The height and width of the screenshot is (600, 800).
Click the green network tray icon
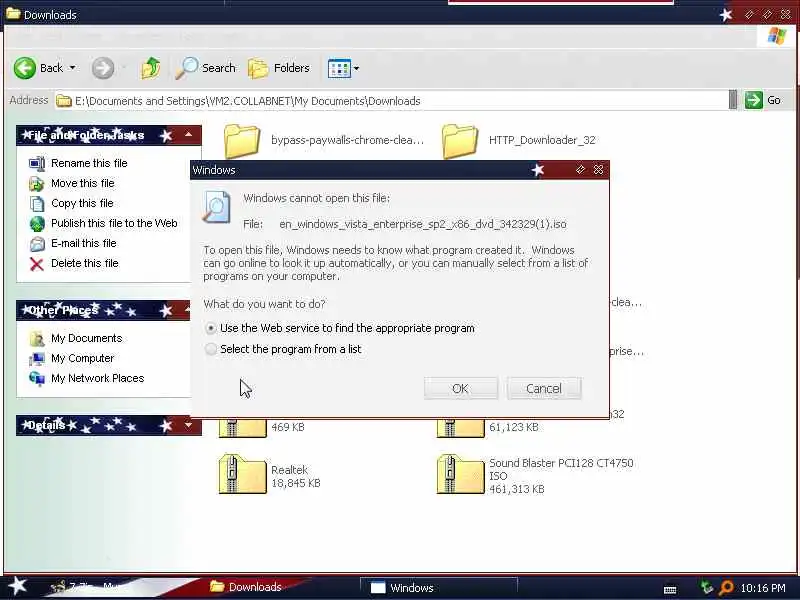coord(706,588)
